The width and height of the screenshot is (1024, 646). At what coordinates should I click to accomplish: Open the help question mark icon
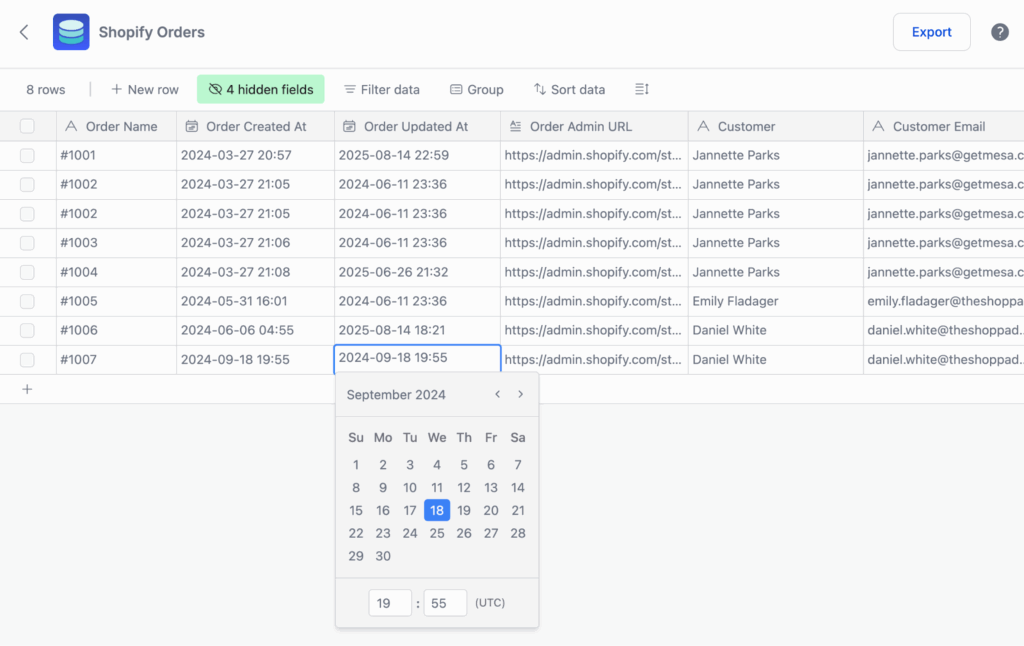click(x=999, y=32)
